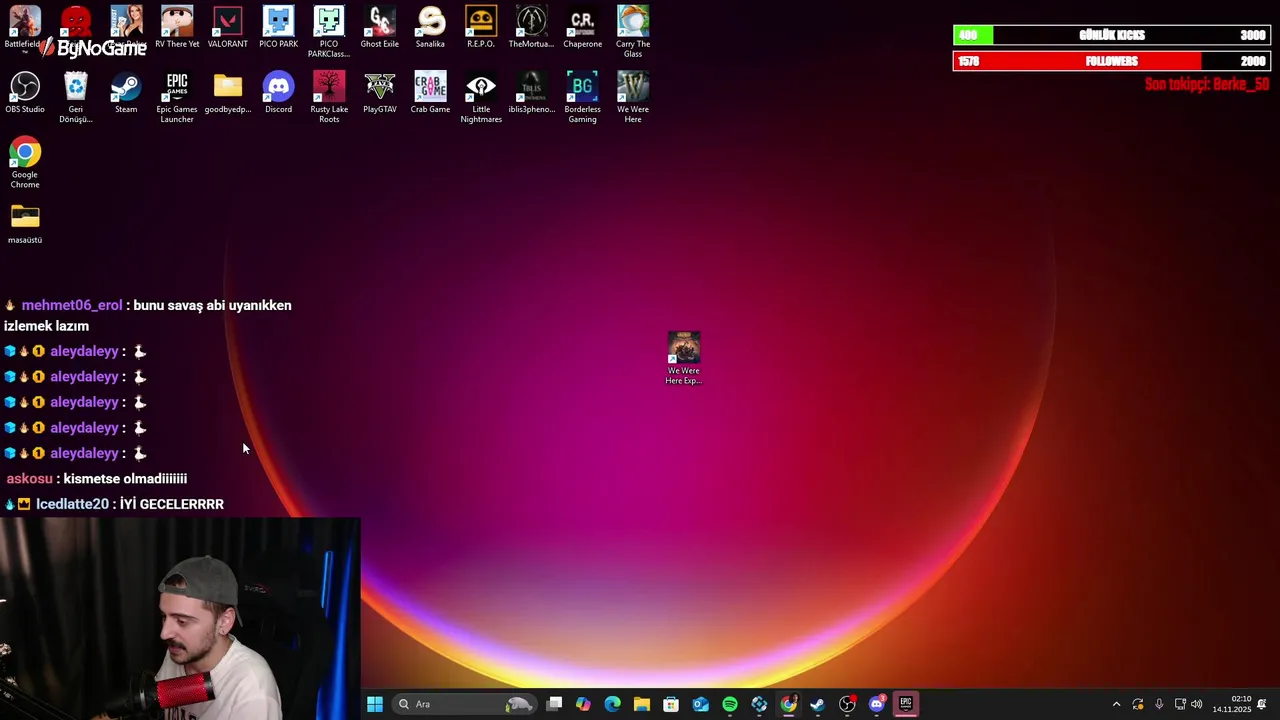The height and width of the screenshot is (720, 1280).
Task: Expand hidden system tray icons chevron
Action: 1117,704
